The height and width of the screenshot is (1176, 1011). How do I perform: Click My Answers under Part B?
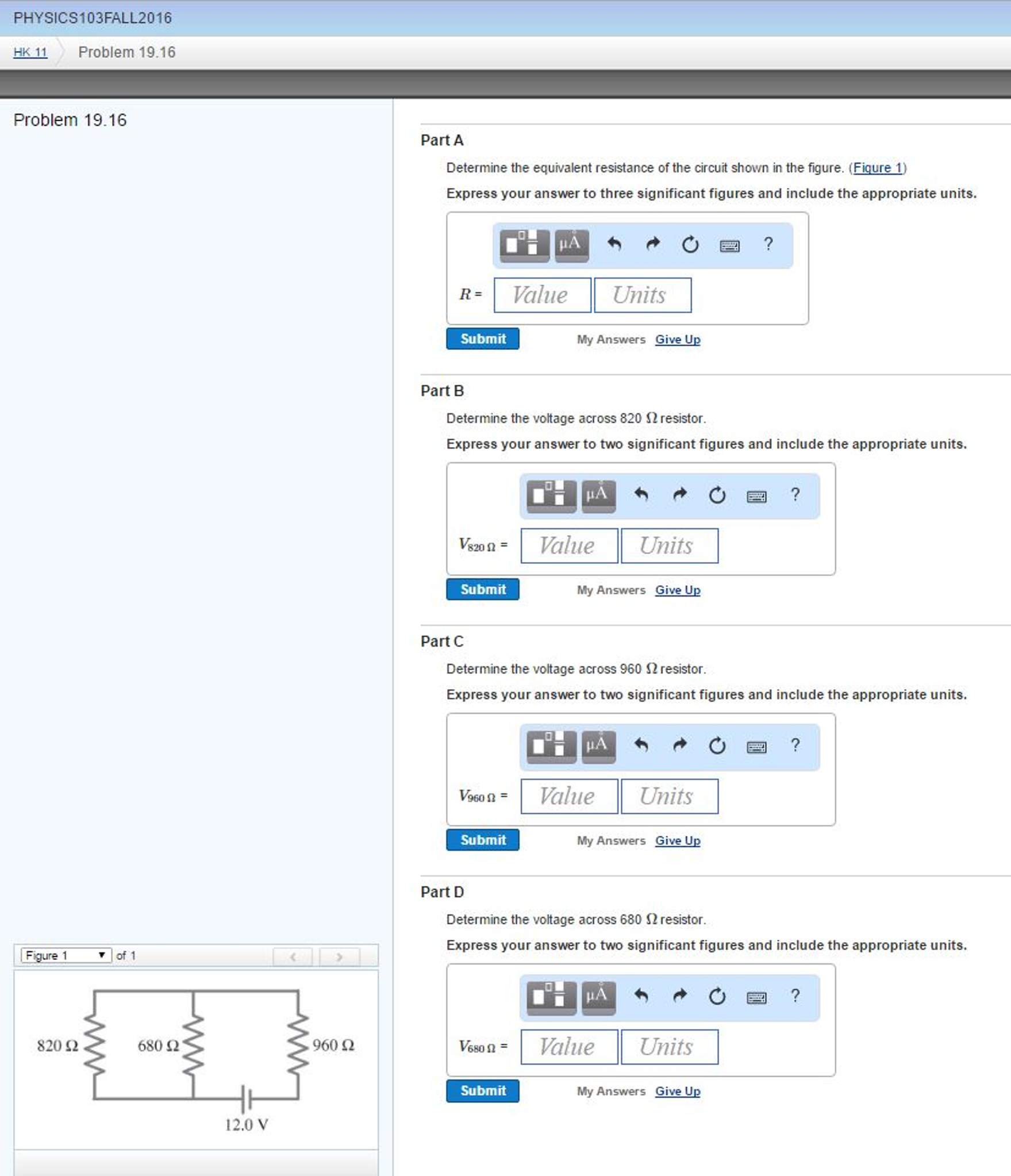[610, 590]
